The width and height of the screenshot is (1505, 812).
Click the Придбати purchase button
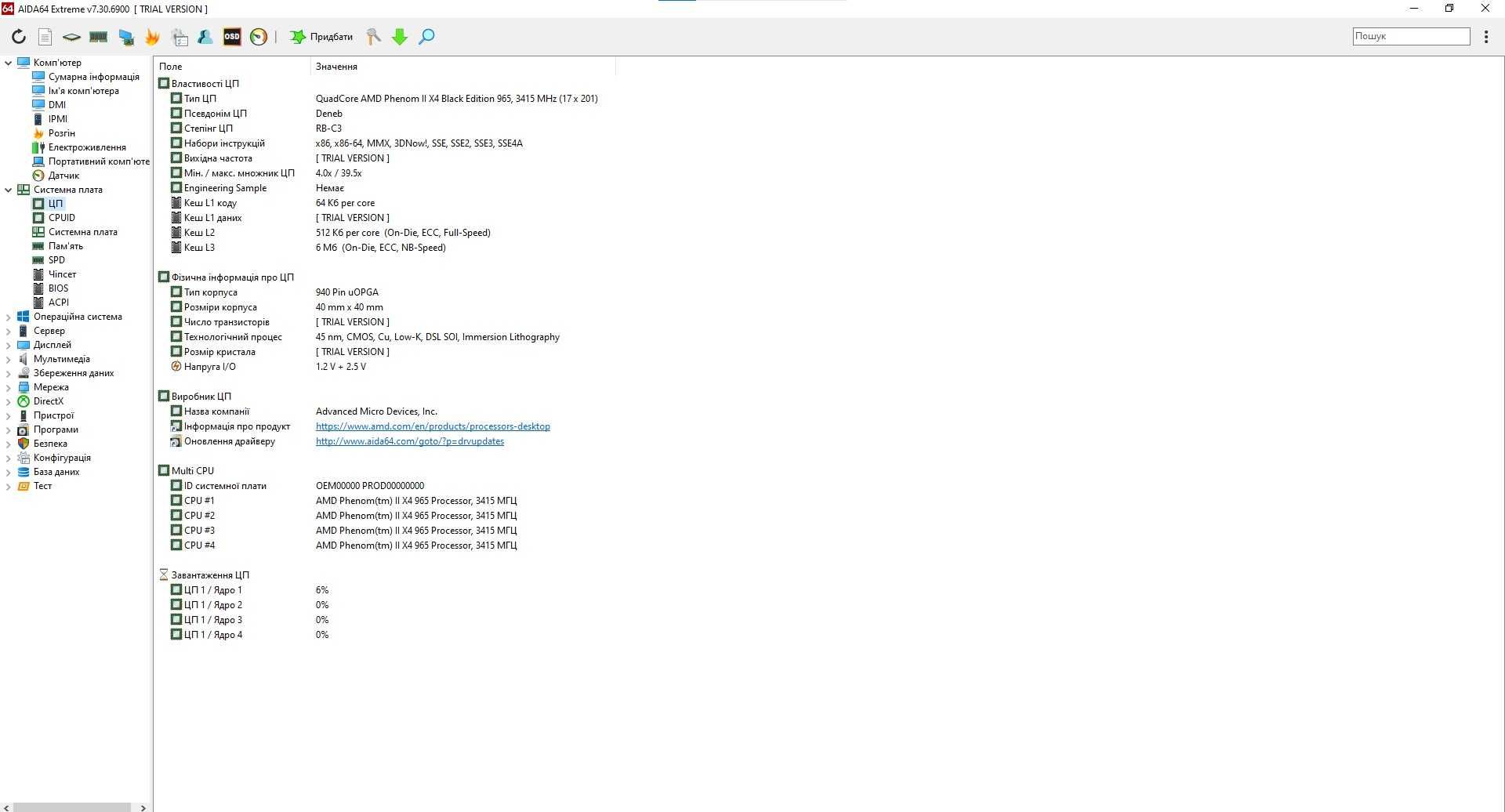point(322,36)
